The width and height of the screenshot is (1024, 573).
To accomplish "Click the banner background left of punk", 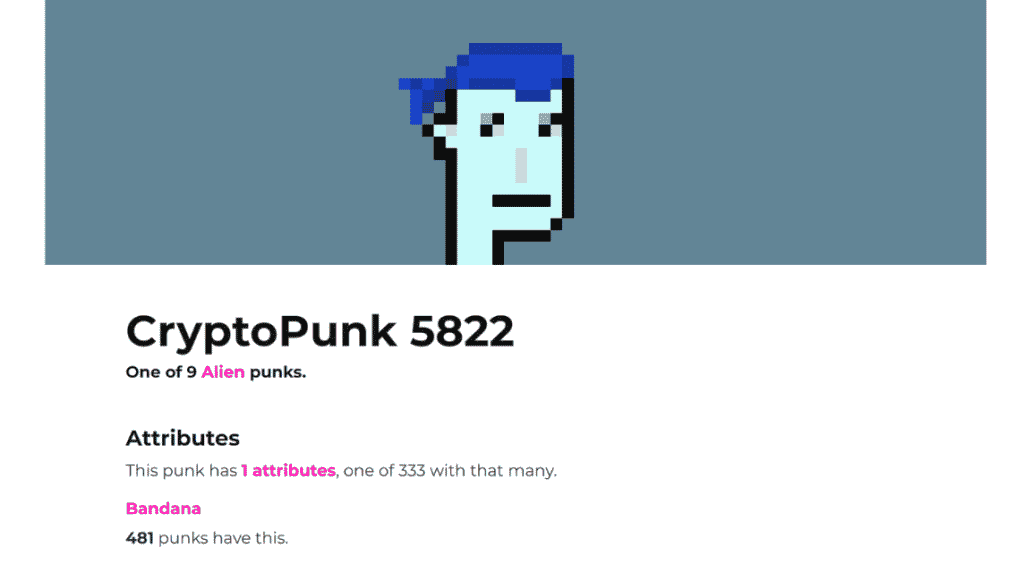I will tap(222, 132).
